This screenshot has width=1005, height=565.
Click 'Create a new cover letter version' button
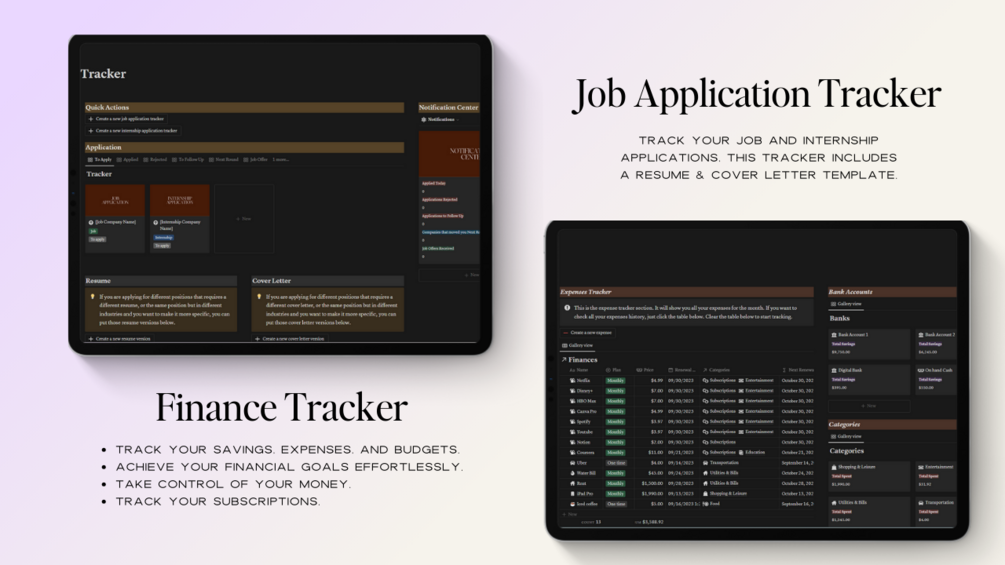290,339
